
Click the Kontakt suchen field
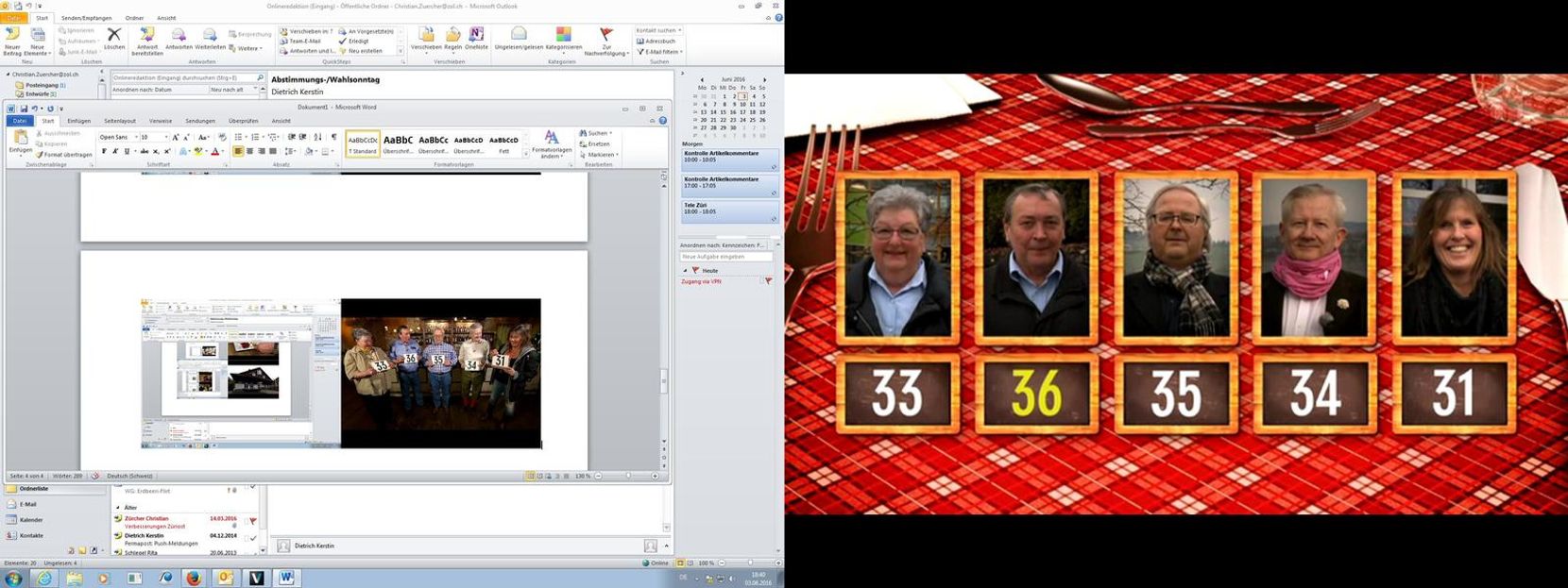pyautogui.click(x=657, y=30)
